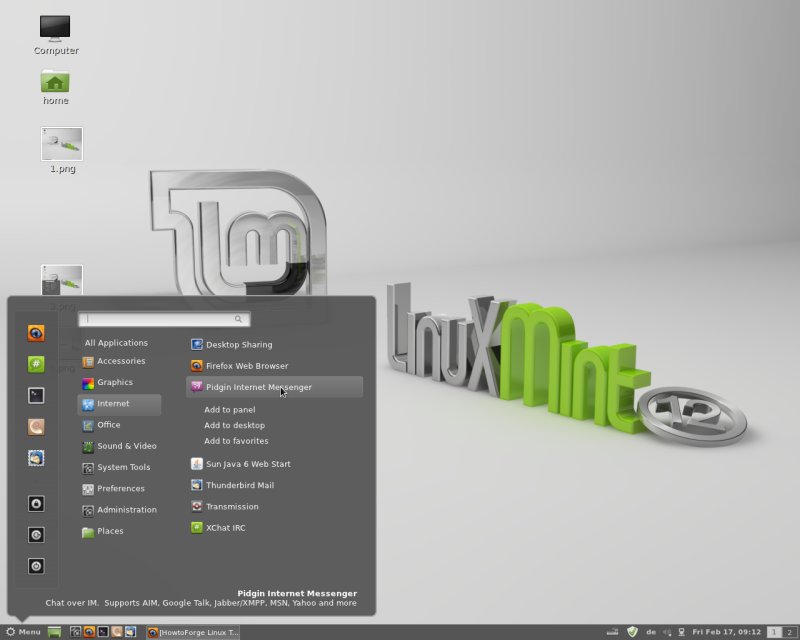Open Thunderbird from the menu favorites sidebar
The height and width of the screenshot is (640, 800).
pos(36,458)
